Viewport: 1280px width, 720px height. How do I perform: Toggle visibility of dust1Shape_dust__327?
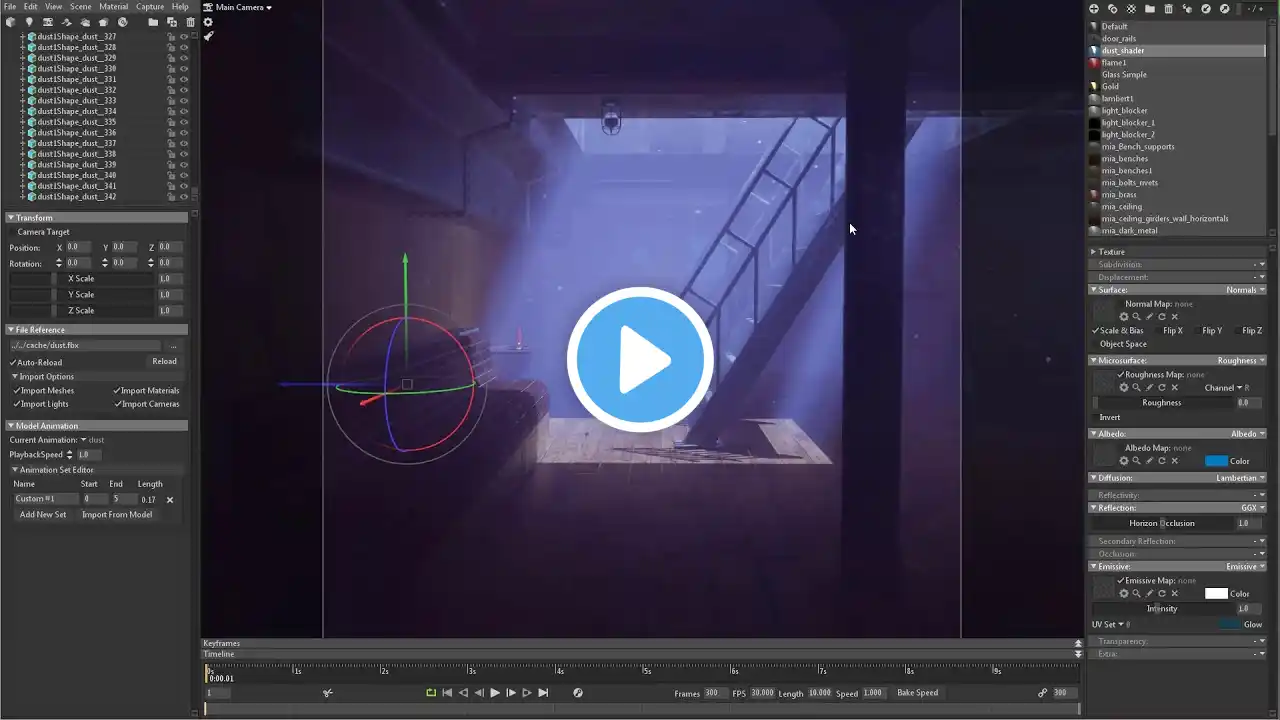(184, 37)
